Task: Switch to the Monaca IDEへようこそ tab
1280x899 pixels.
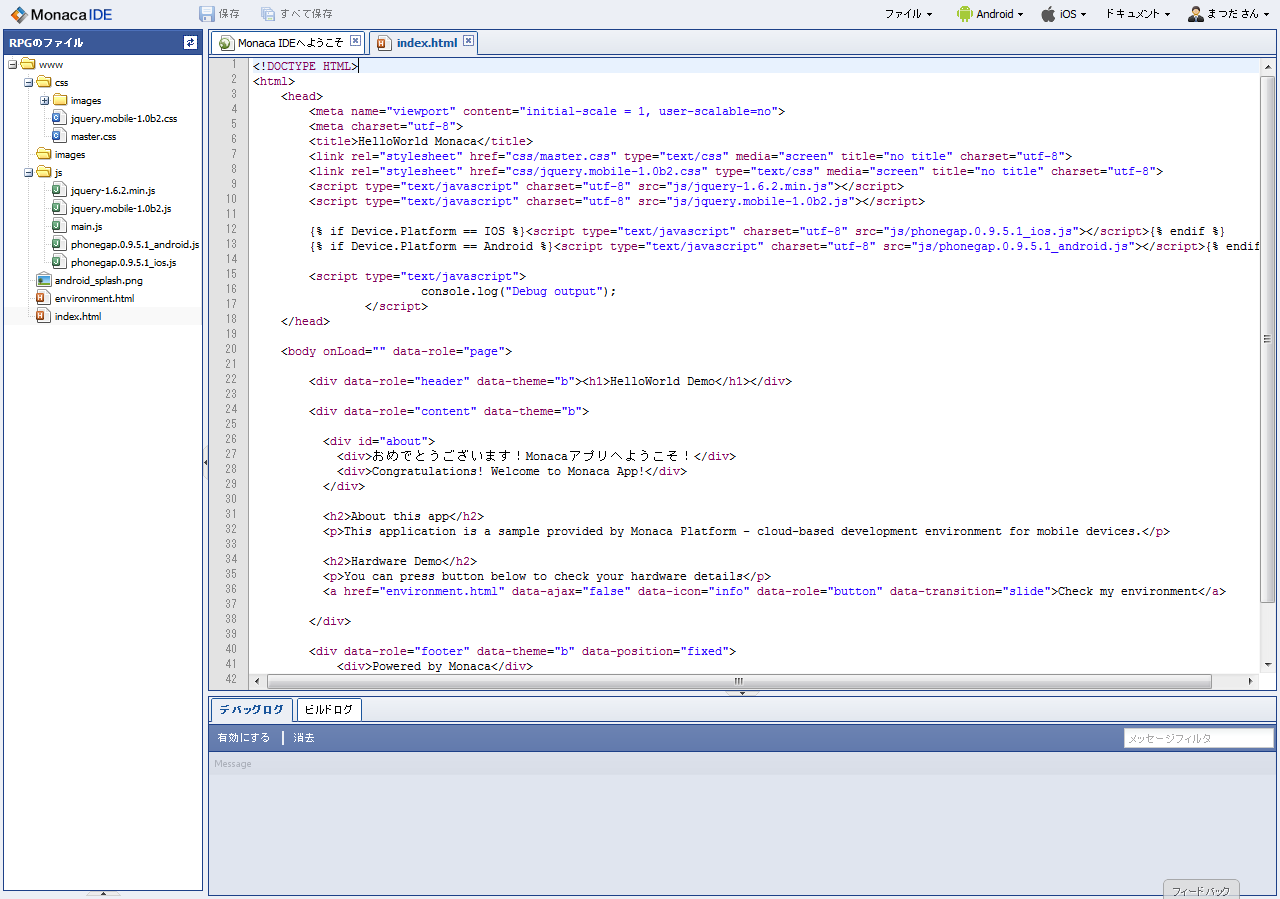Action: (x=289, y=43)
